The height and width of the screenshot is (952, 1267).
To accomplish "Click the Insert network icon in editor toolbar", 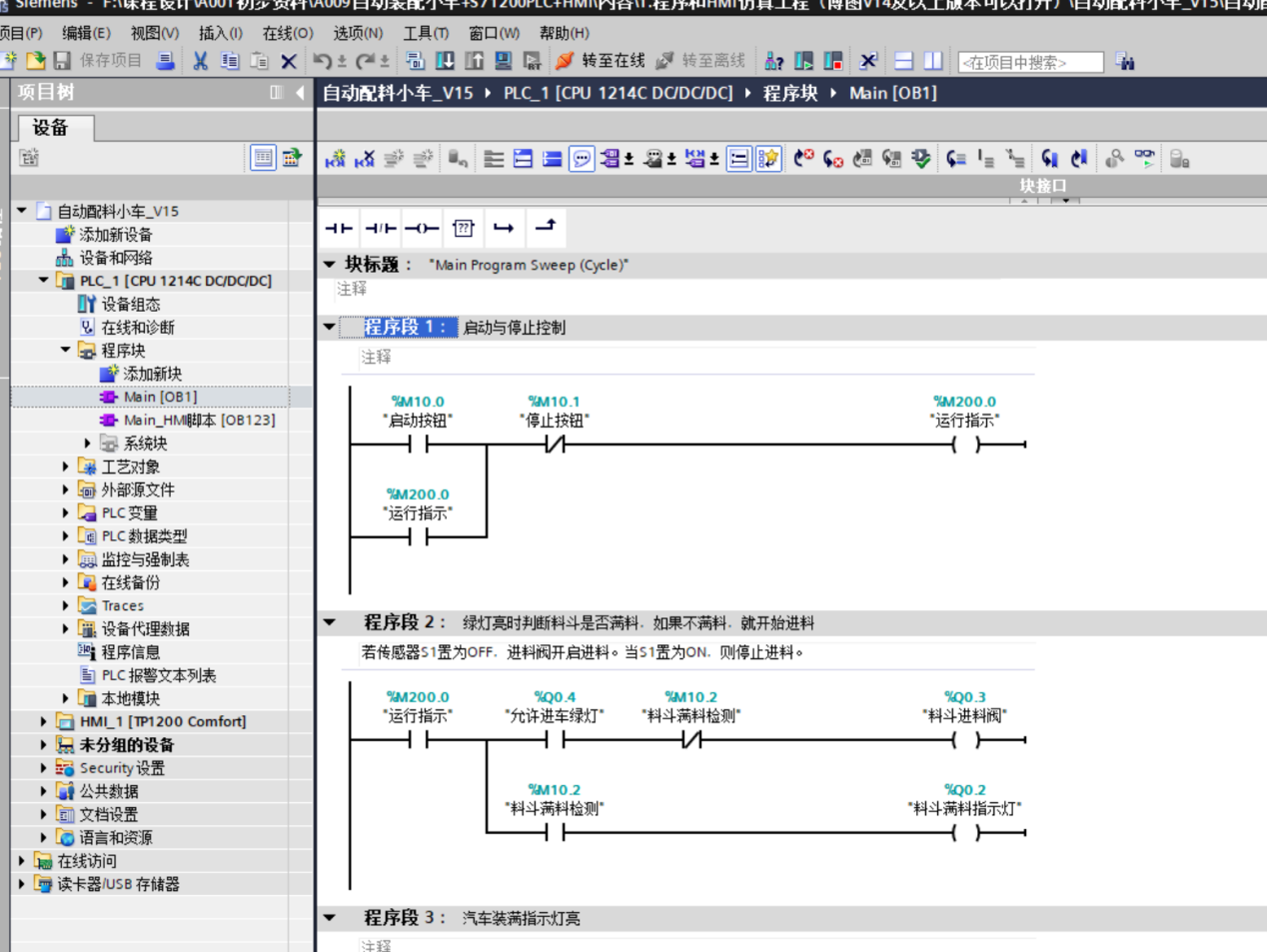I will 336,158.
